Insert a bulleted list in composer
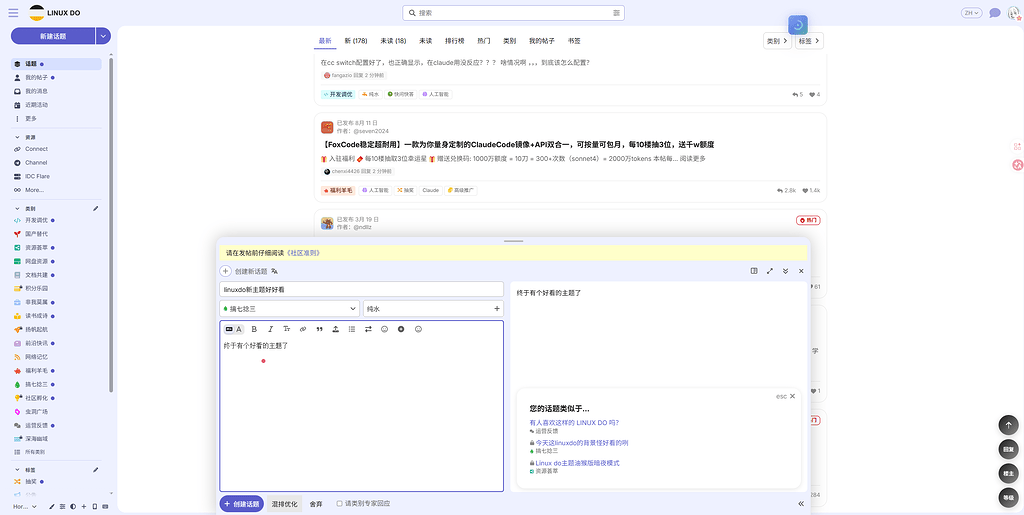Image resolution: width=1024 pixels, height=515 pixels. tap(352, 329)
